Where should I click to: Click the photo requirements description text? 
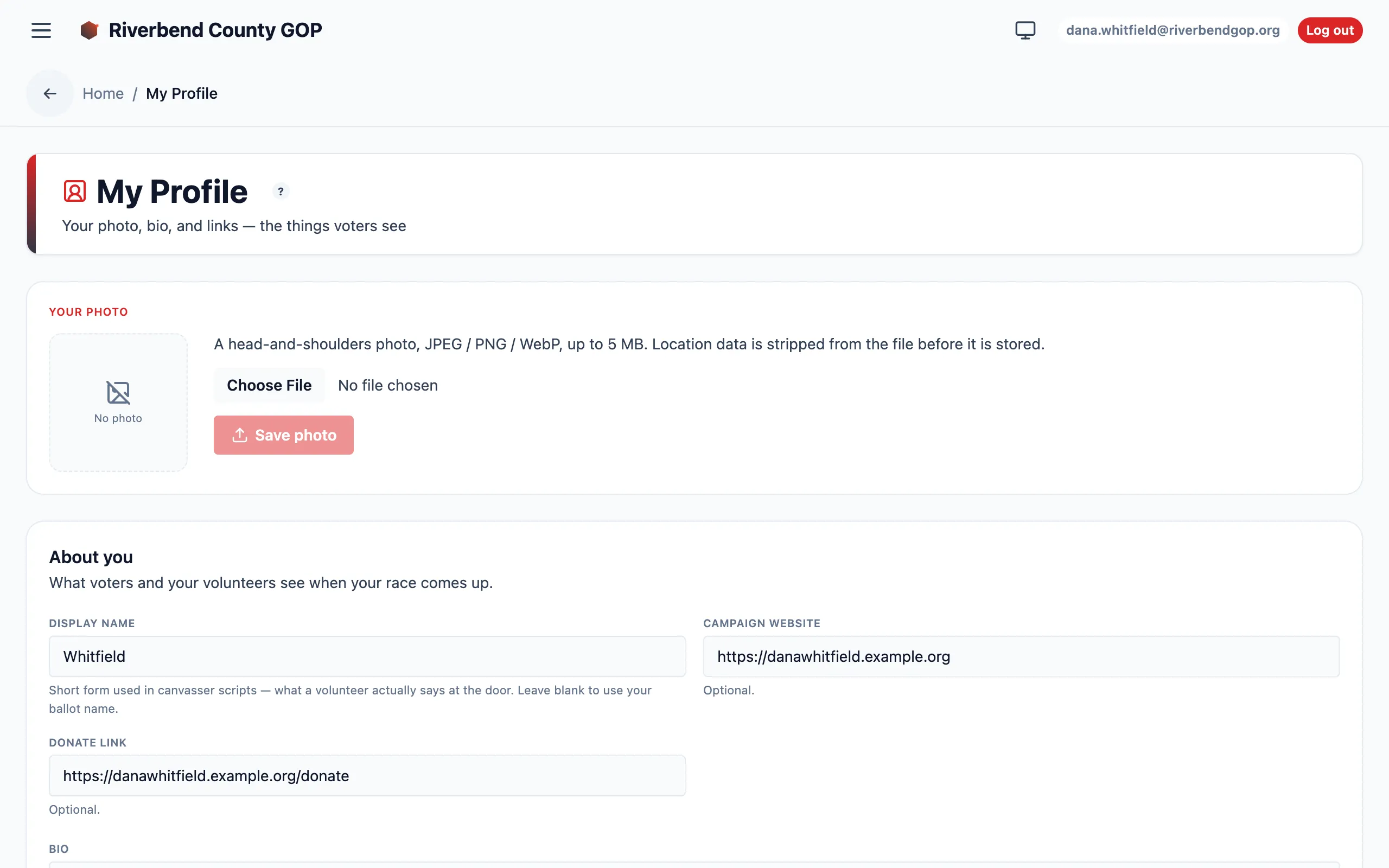click(x=629, y=344)
